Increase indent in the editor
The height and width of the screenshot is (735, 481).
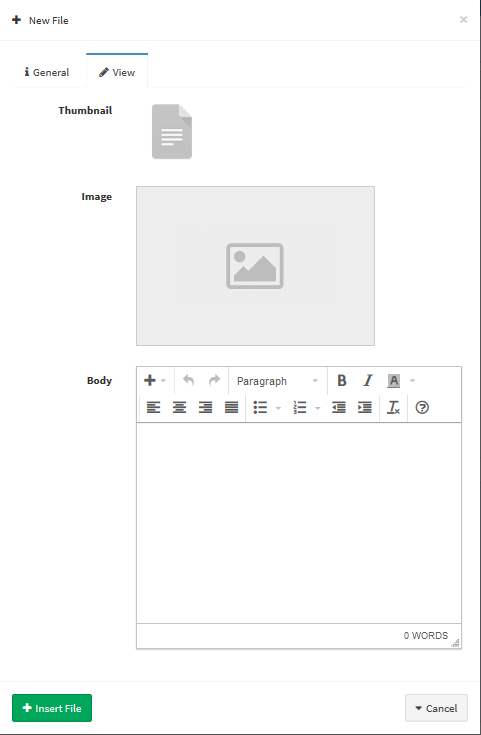point(365,407)
